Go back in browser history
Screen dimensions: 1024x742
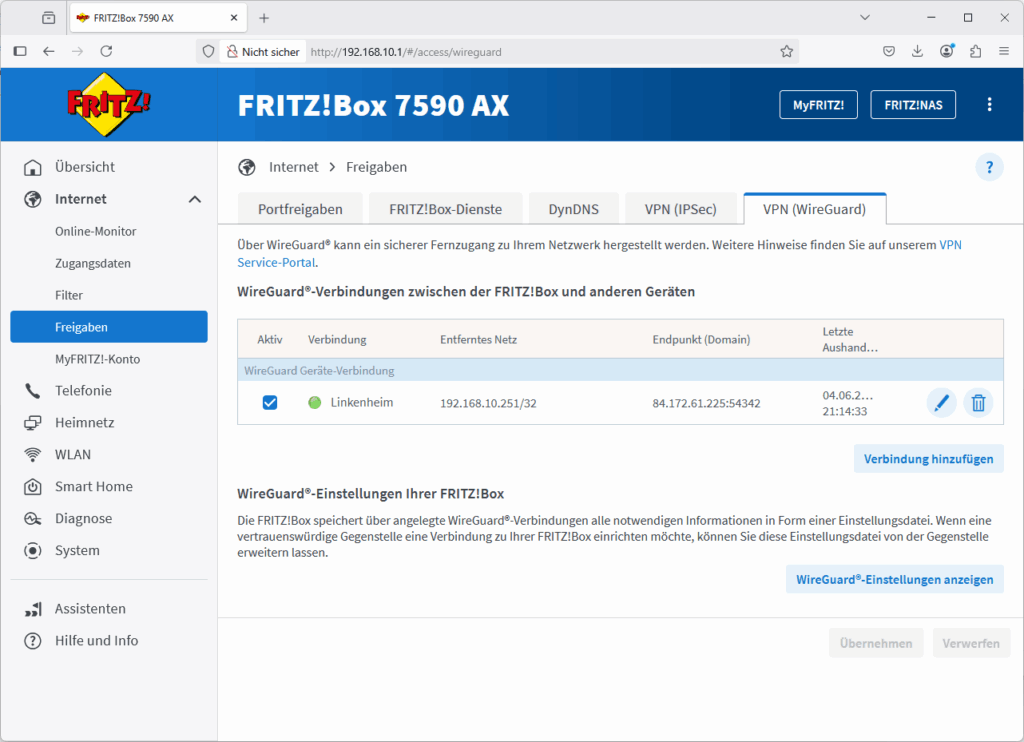(49, 51)
